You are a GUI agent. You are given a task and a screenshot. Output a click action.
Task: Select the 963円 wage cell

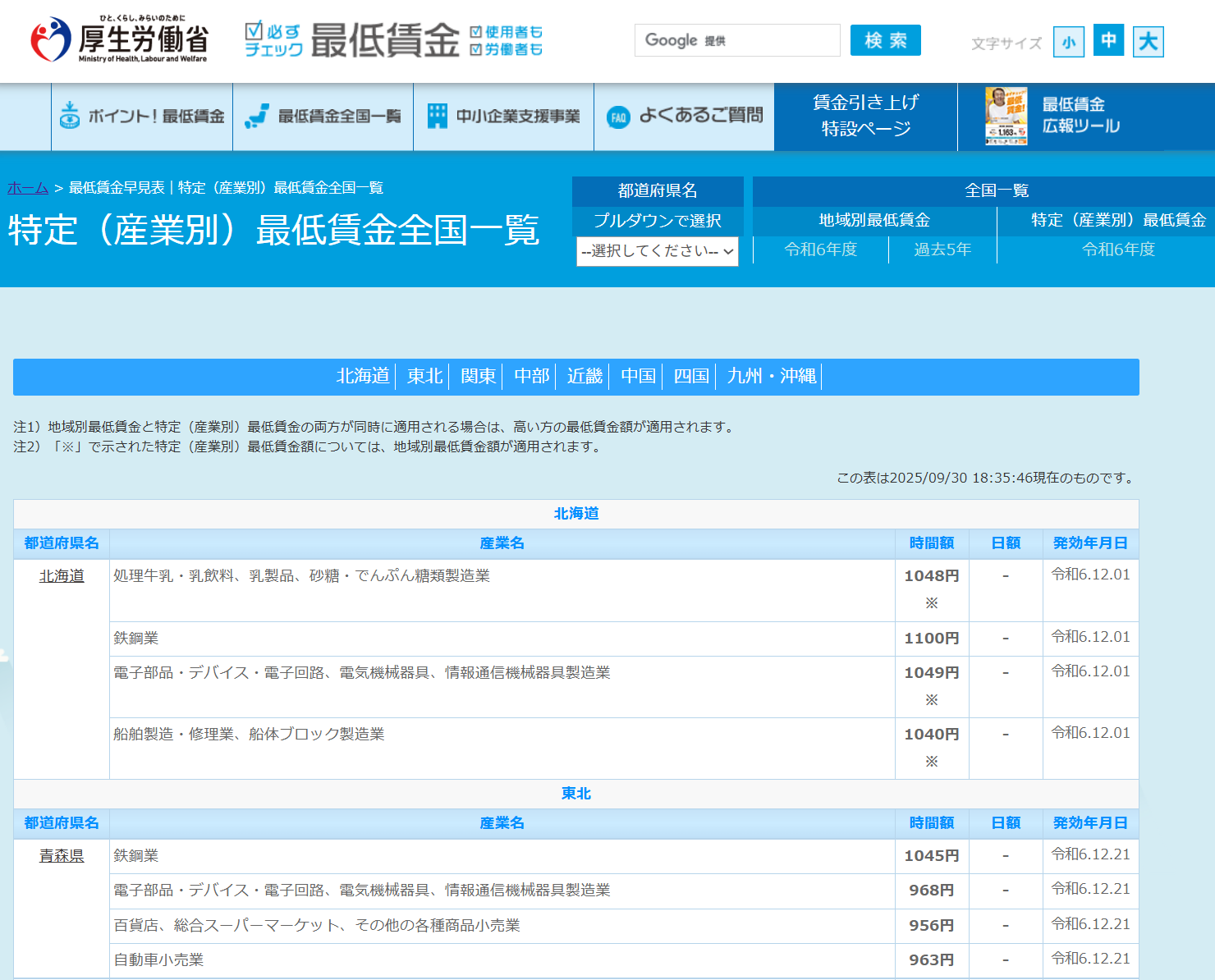(932, 960)
